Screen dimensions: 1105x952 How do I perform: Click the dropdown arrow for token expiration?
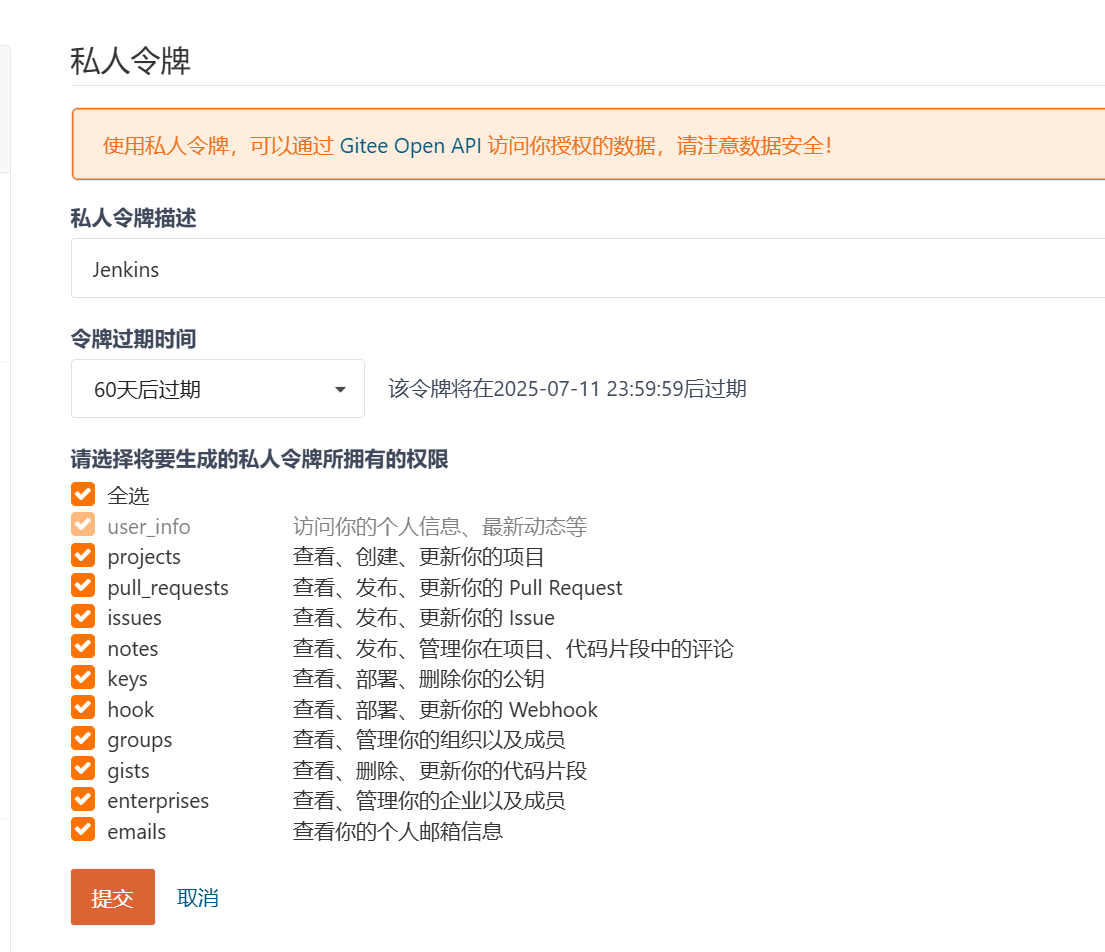340,389
